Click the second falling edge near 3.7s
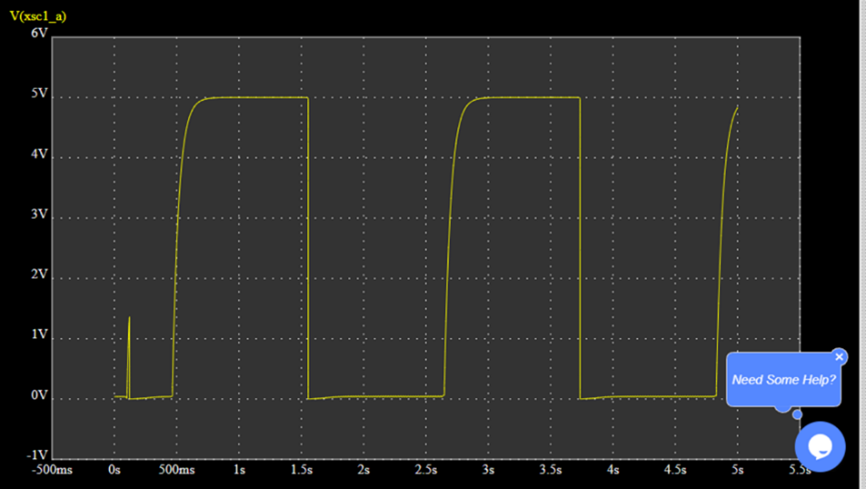866x489 pixels. tap(580, 250)
